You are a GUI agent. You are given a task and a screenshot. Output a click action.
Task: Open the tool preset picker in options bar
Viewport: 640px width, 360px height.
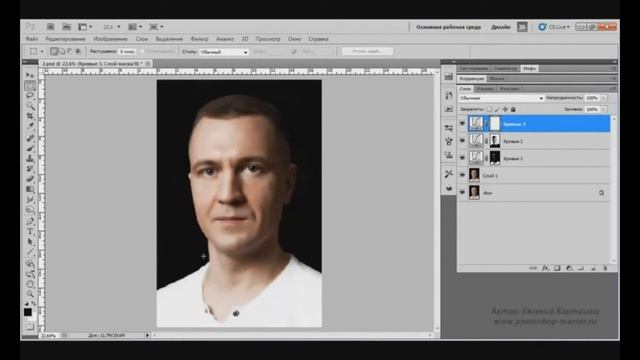pos(36,51)
